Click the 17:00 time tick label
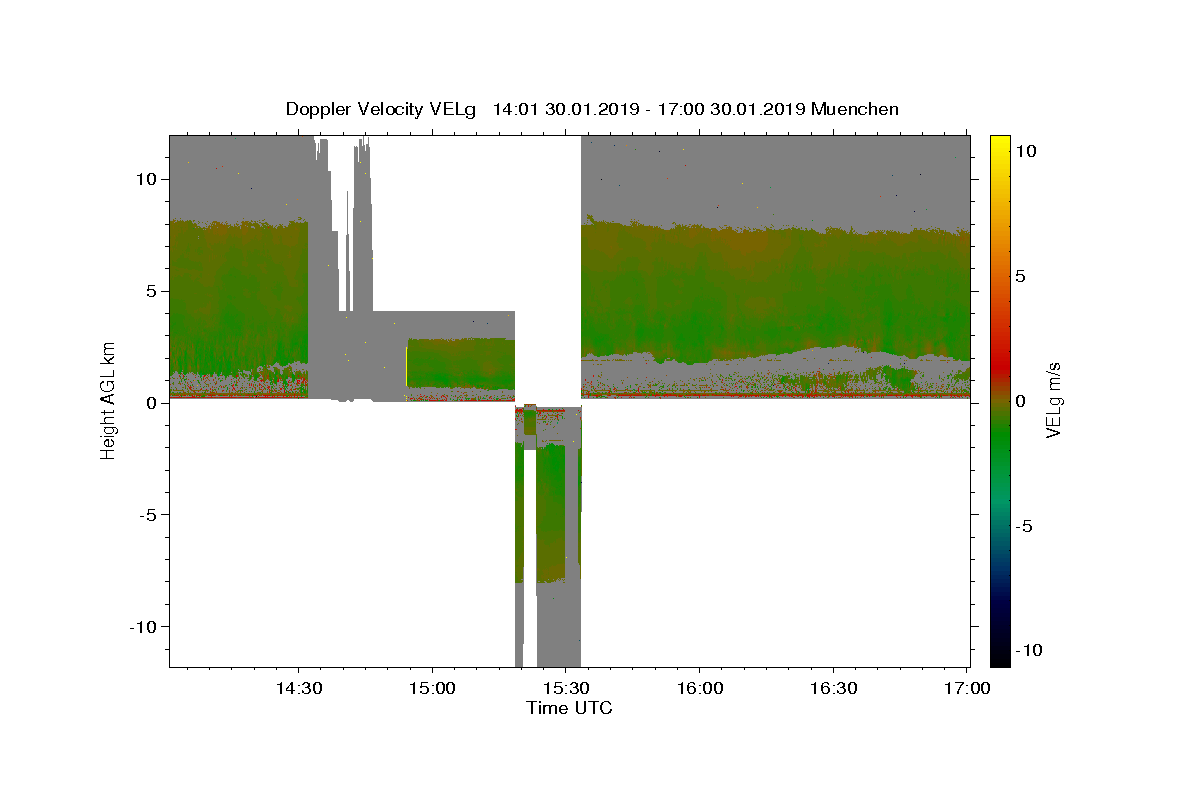This screenshot has width=1200, height=800. click(968, 688)
